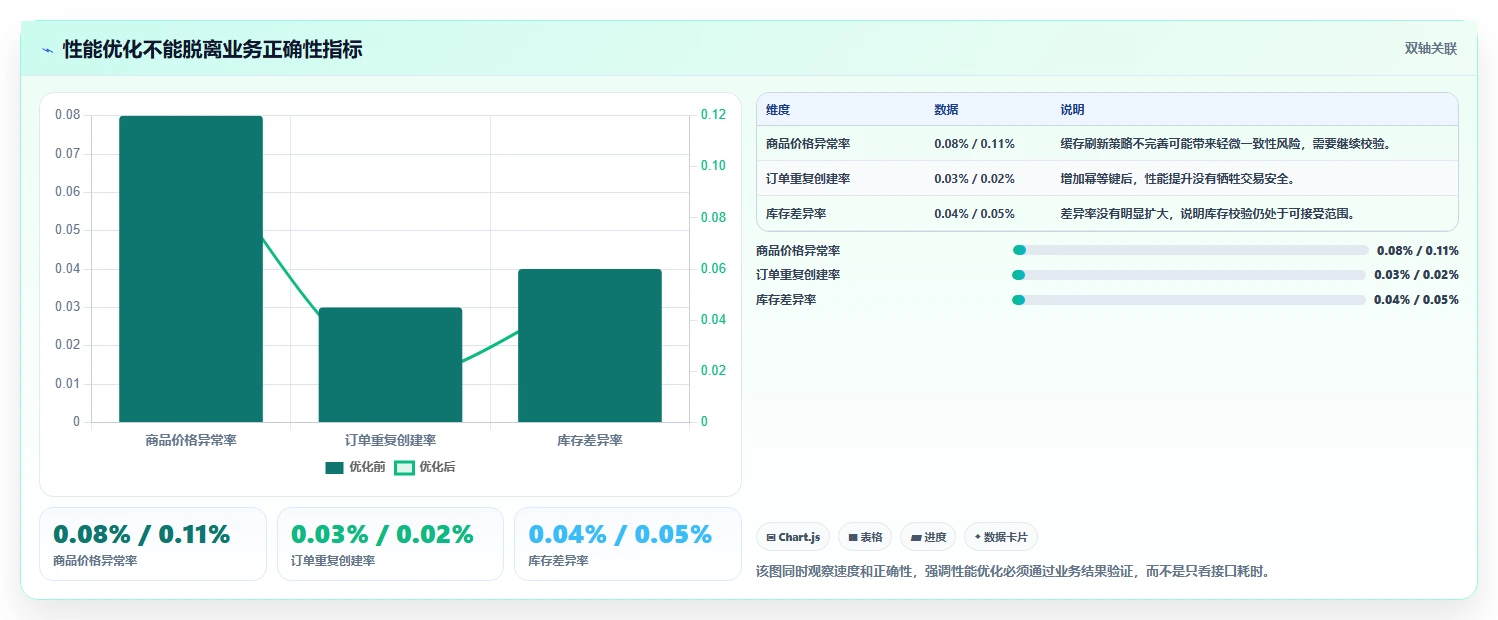
Task: Click the 维度 column header
Action: [778, 110]
